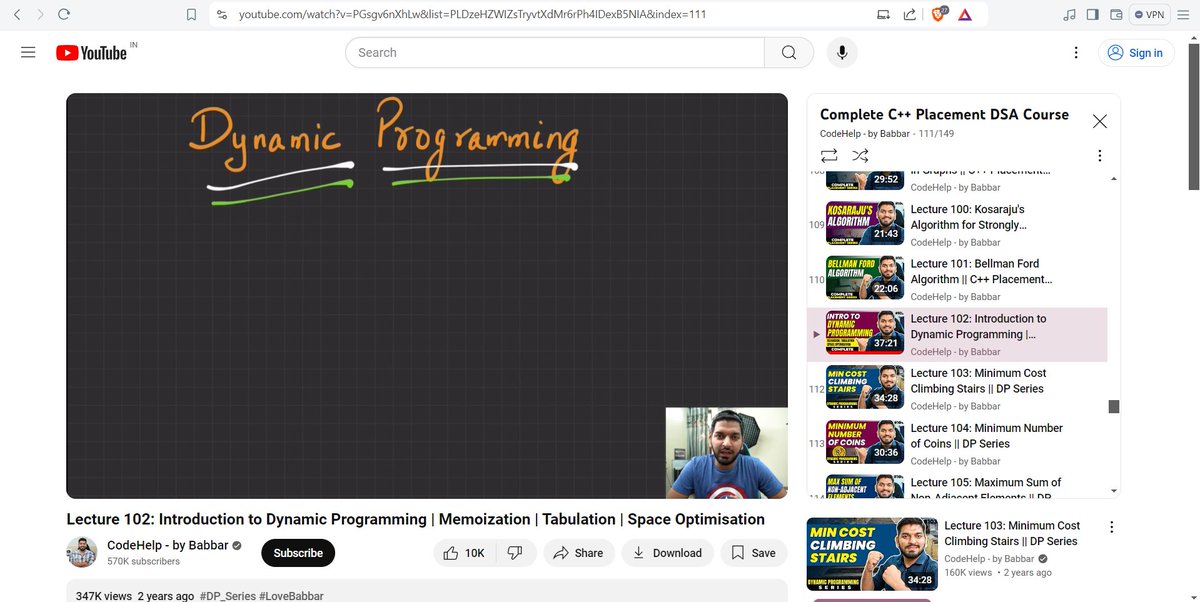Open YouTube guide hamburger menu

pyautogui.click(x=28, y=52)
